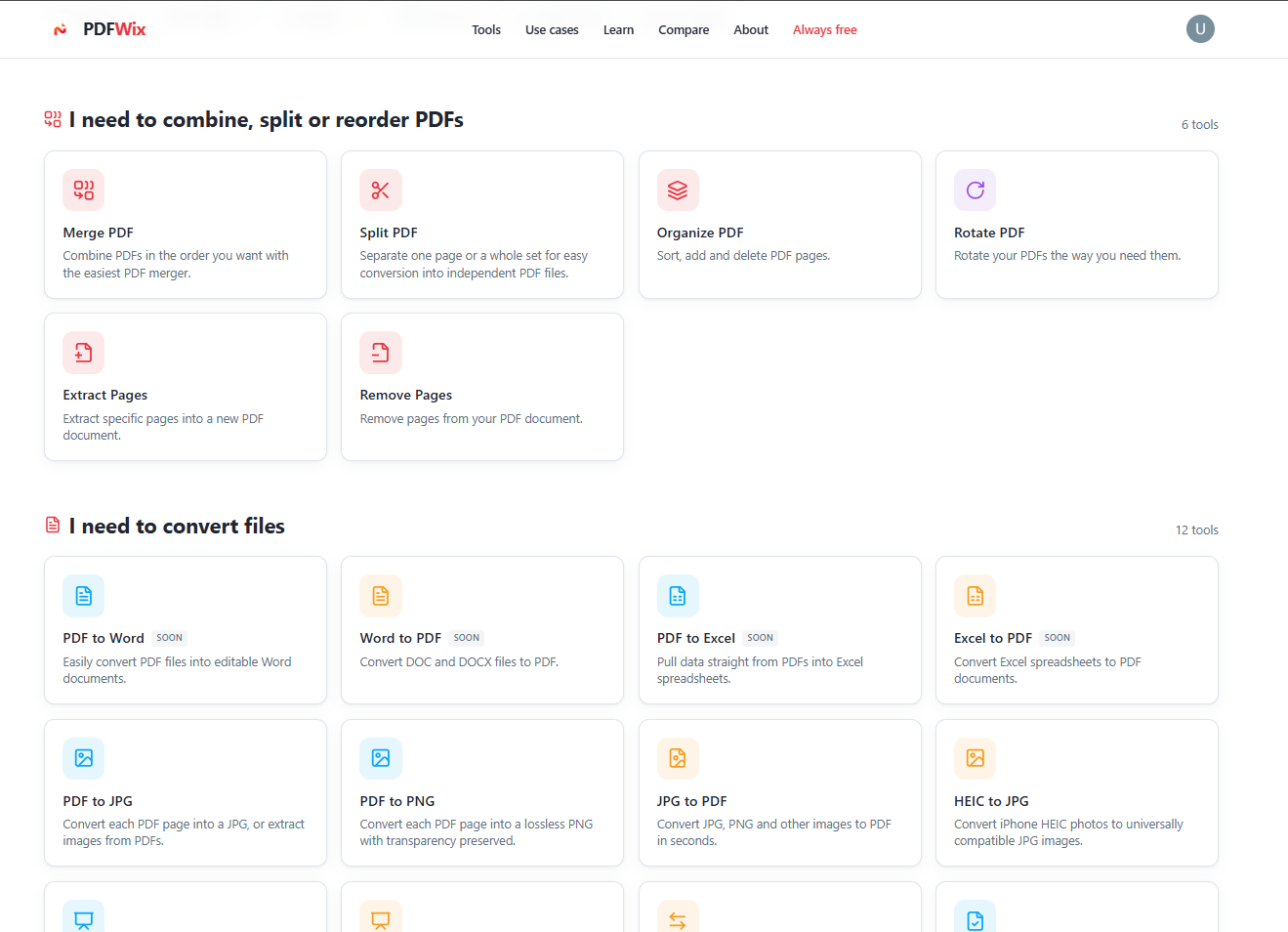Open the Word to PDF title
The width and height of the screenshot is (1288, 932).
pyautogui.click(x=400, y=638)
